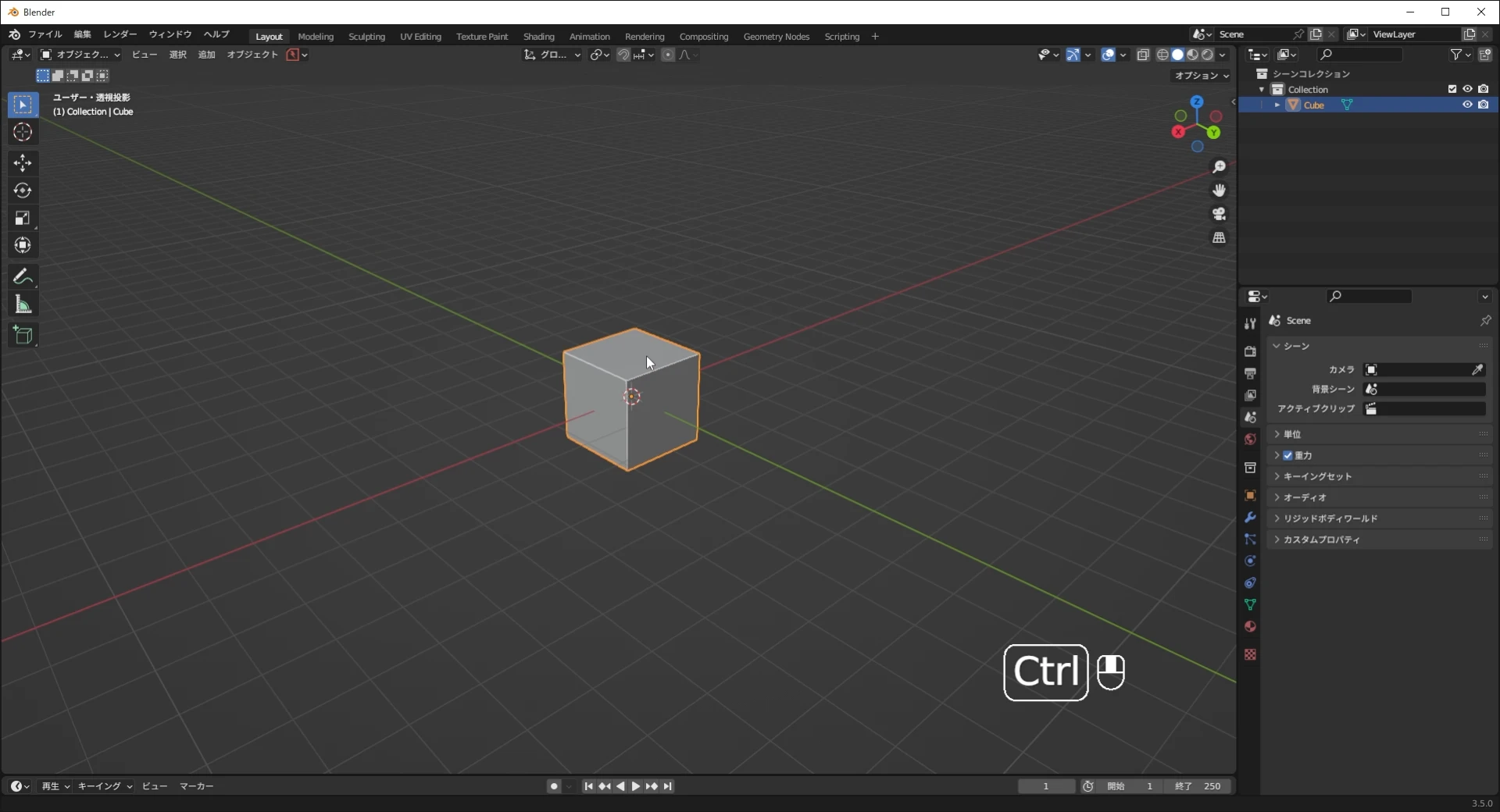Switch to the Shading workspace tab
The height and width of the screenshot is (812, 1500).
(538, 37)
